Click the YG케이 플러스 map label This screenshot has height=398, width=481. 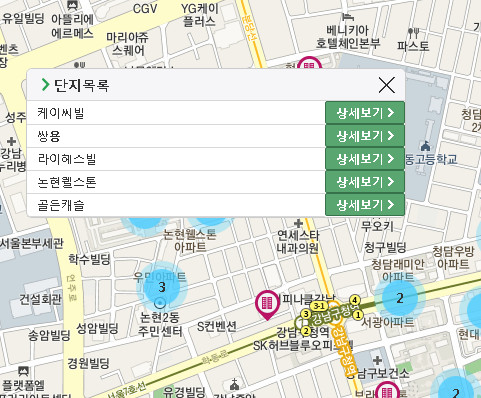pyautogui.click(x=199, y=15)
